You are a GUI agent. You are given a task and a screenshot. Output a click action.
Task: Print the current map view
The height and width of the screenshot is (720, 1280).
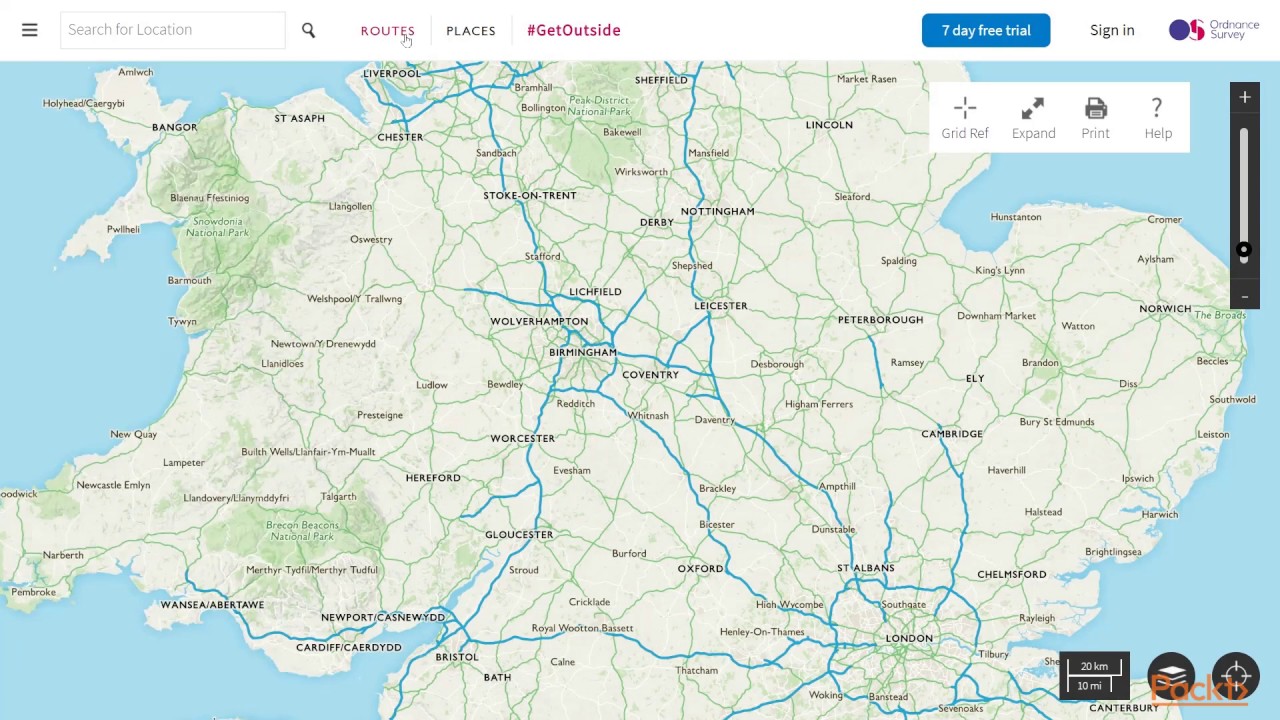1095,118
